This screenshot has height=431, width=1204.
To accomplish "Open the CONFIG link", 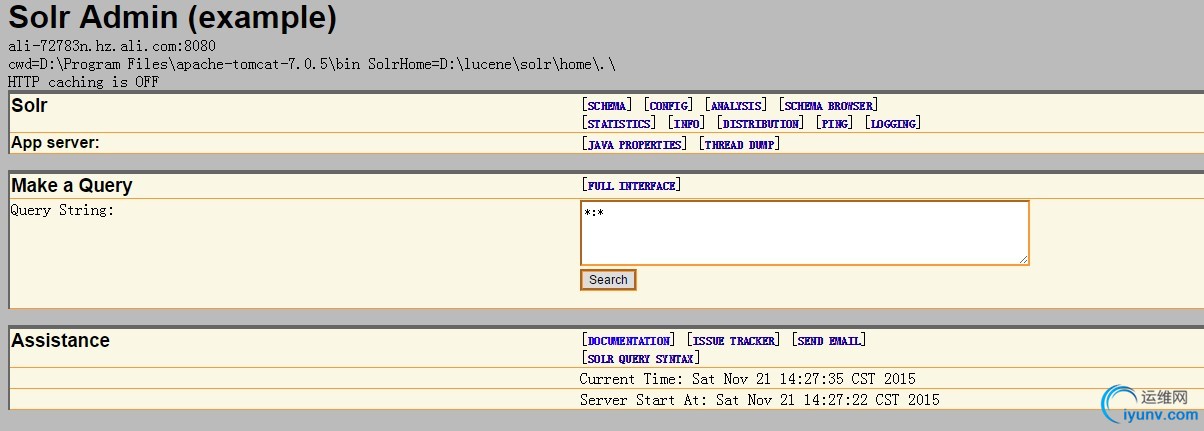I will (x=669, y=105).
